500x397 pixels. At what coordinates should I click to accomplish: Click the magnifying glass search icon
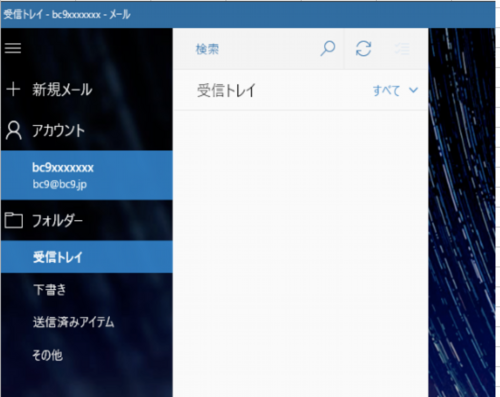tap(328, 49)
